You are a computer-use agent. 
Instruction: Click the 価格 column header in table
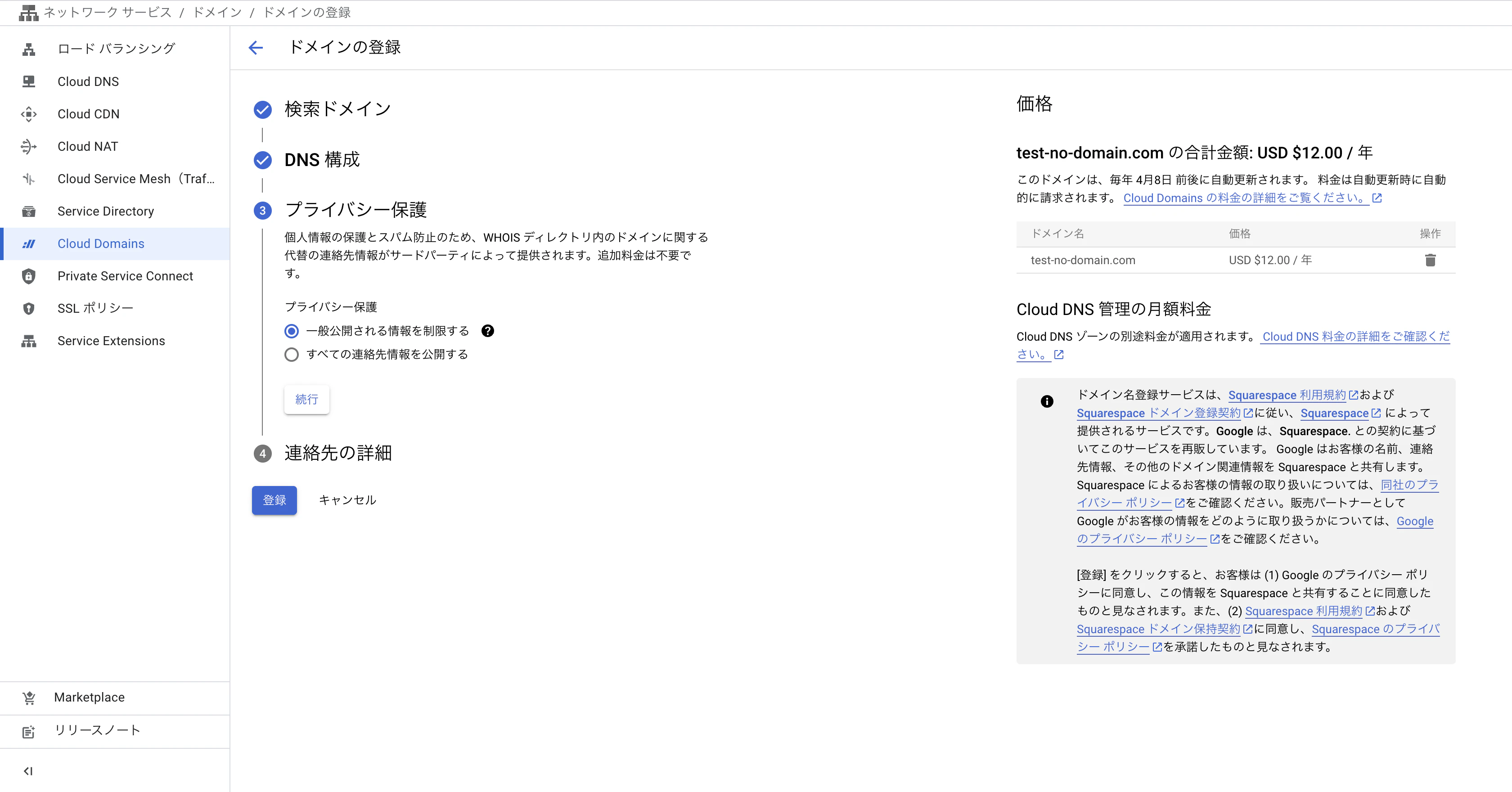point(1240,234)
